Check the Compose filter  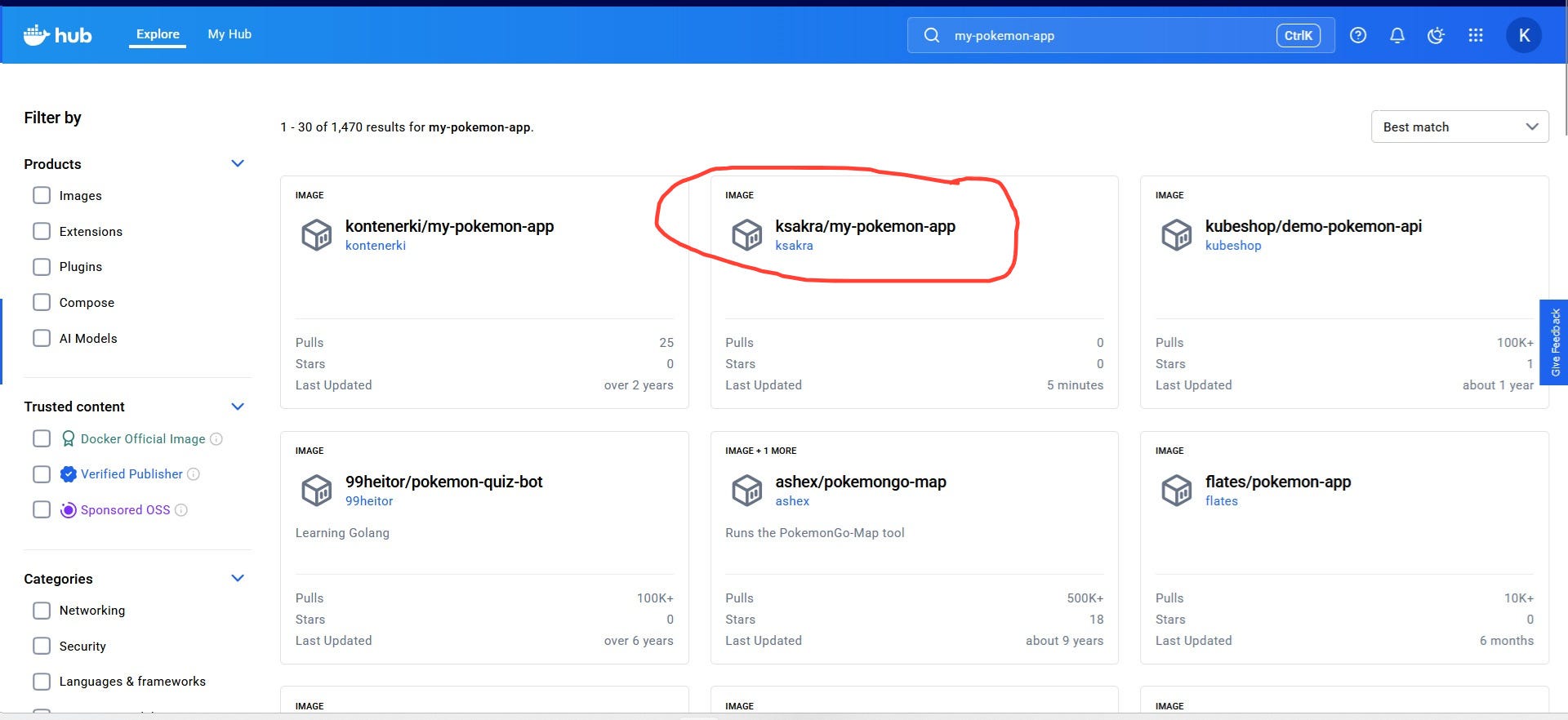(x=42, y=302)
